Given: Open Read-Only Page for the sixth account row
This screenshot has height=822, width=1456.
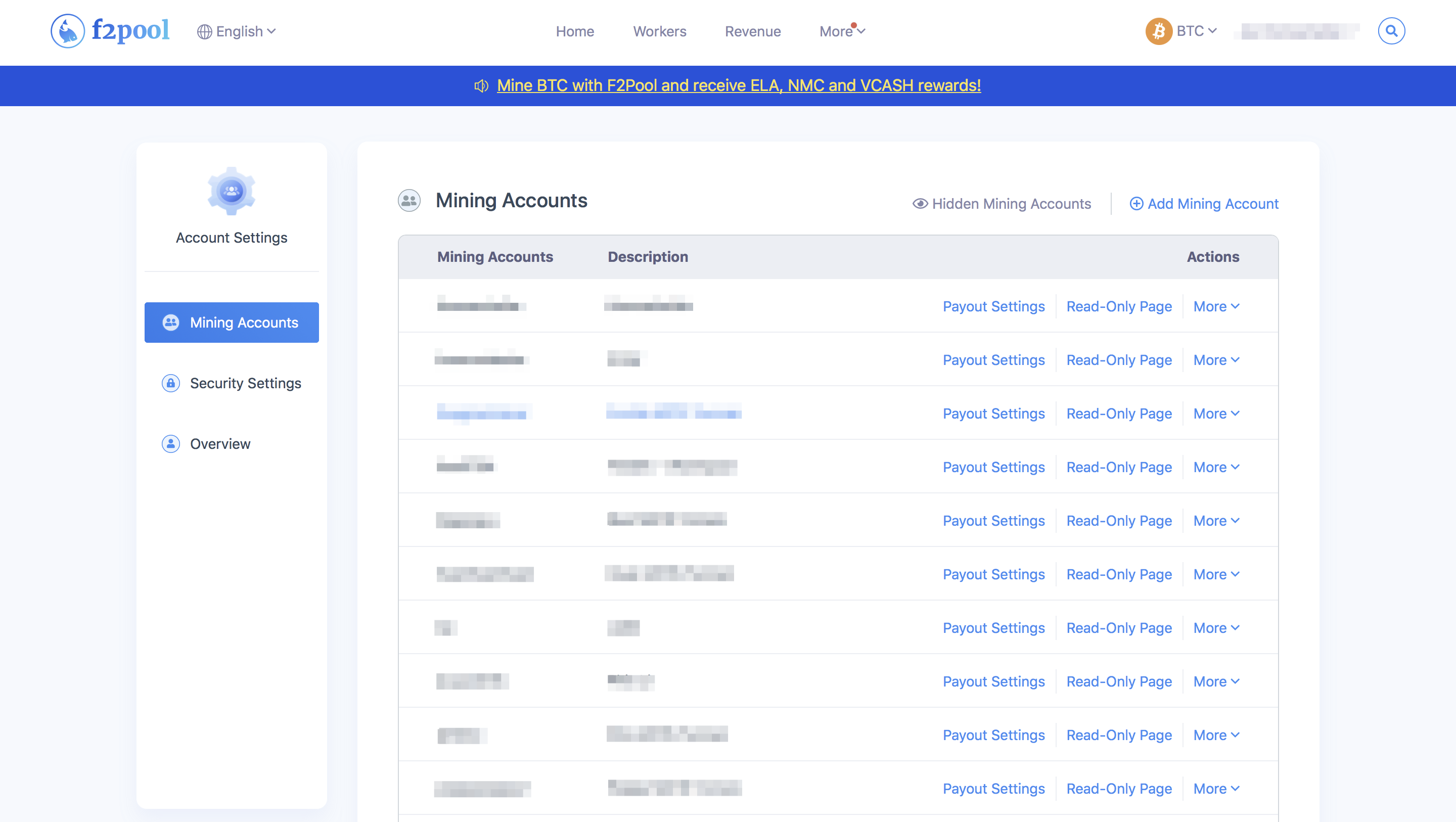Looking at the screenshot, I should point(1119,574).
